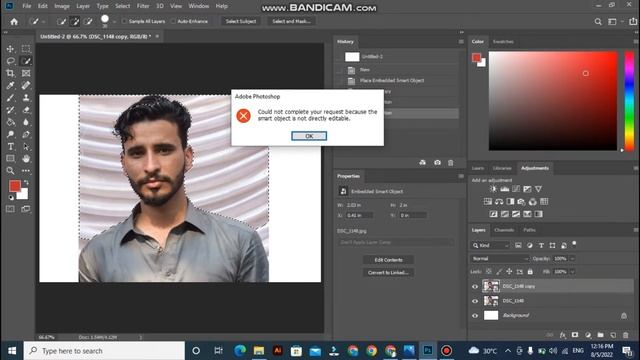Hide the DSC_1148 copy layer

click(x=475, y=287)
